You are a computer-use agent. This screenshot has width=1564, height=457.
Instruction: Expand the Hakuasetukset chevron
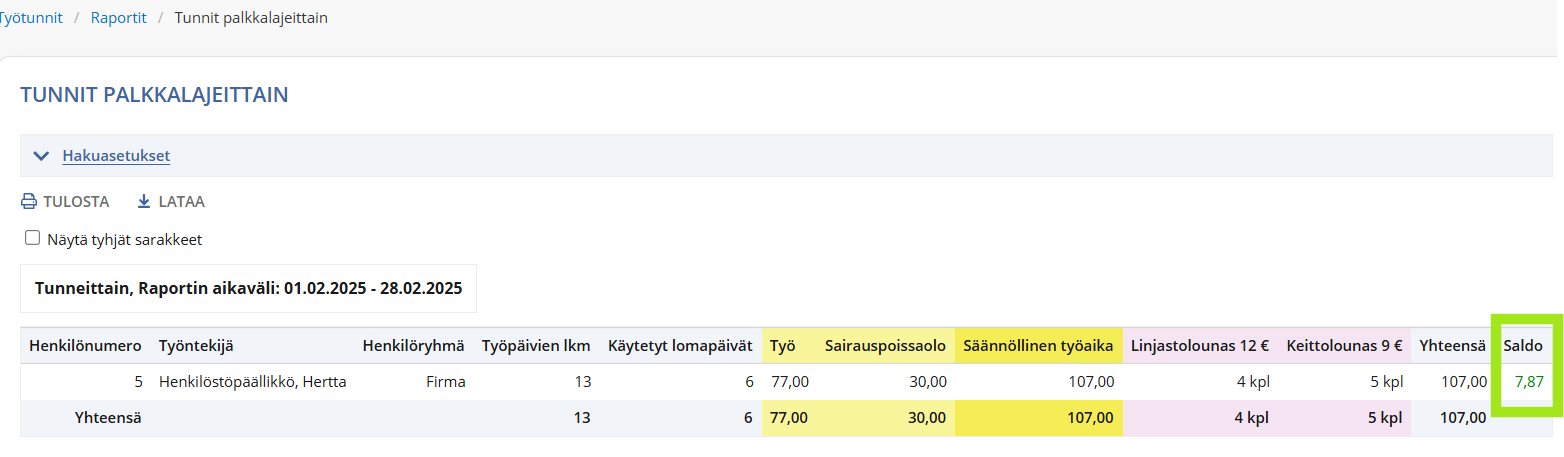(x=41, y=156)
